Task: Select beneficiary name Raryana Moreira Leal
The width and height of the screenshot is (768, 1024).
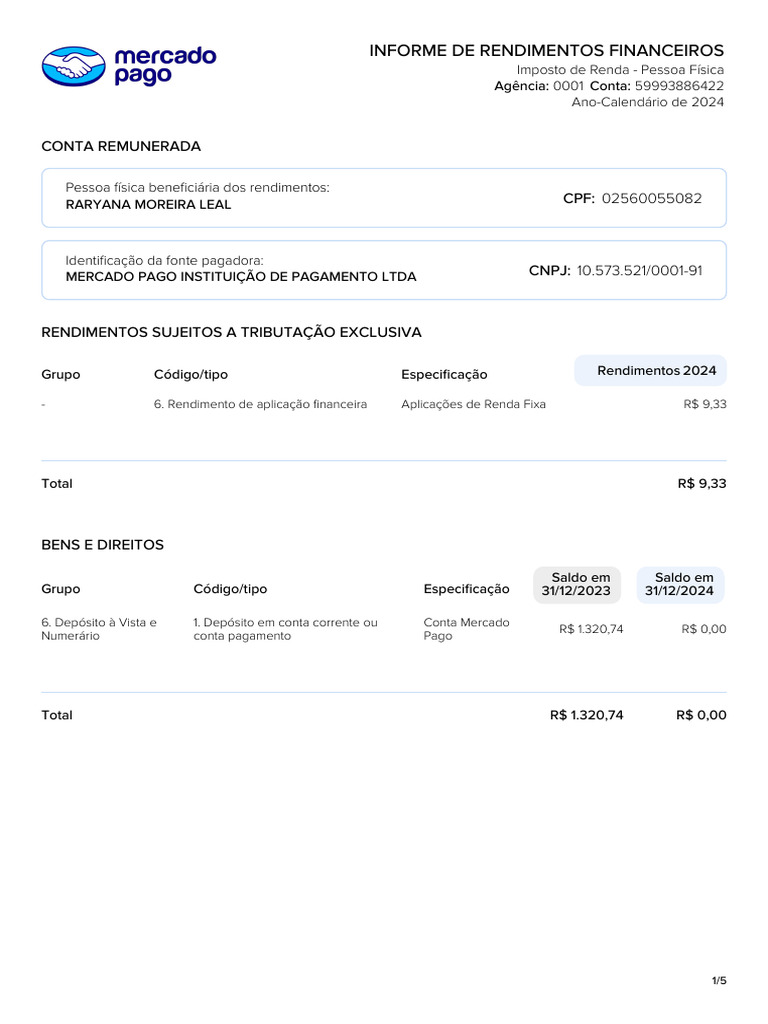Action: [x=148, y=205]
